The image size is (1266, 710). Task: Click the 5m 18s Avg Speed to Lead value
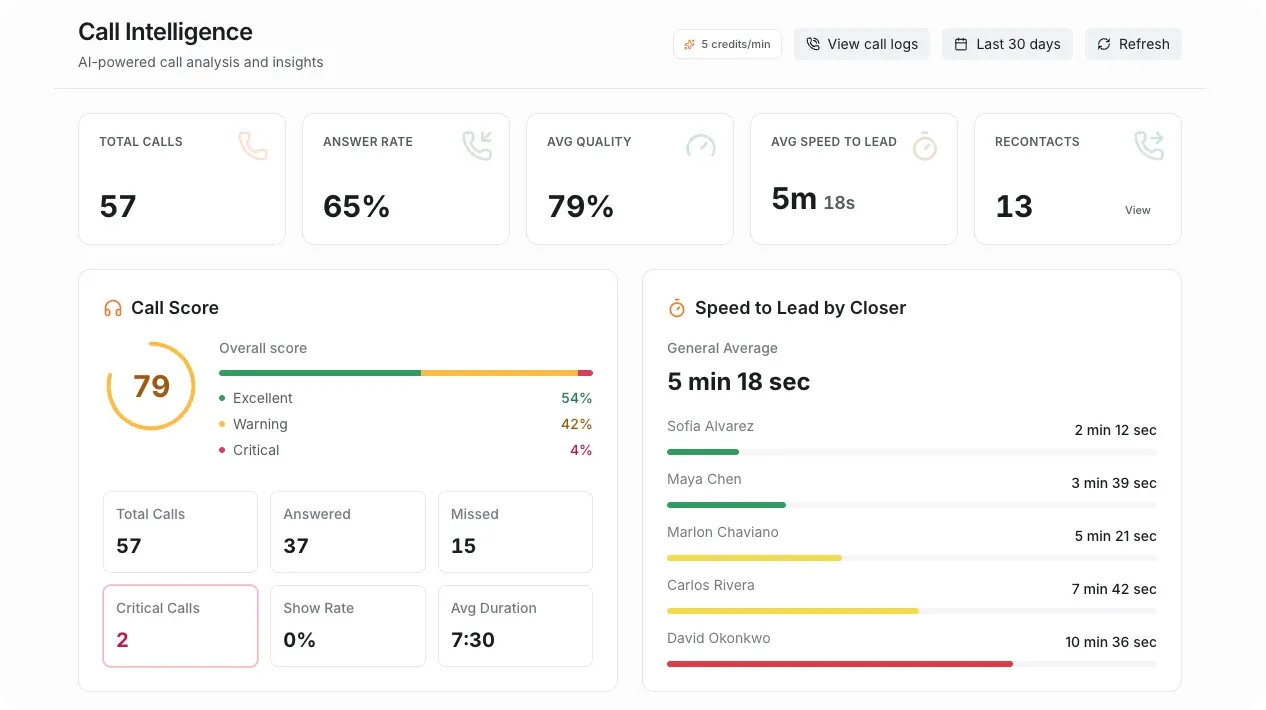pos(813,199)
